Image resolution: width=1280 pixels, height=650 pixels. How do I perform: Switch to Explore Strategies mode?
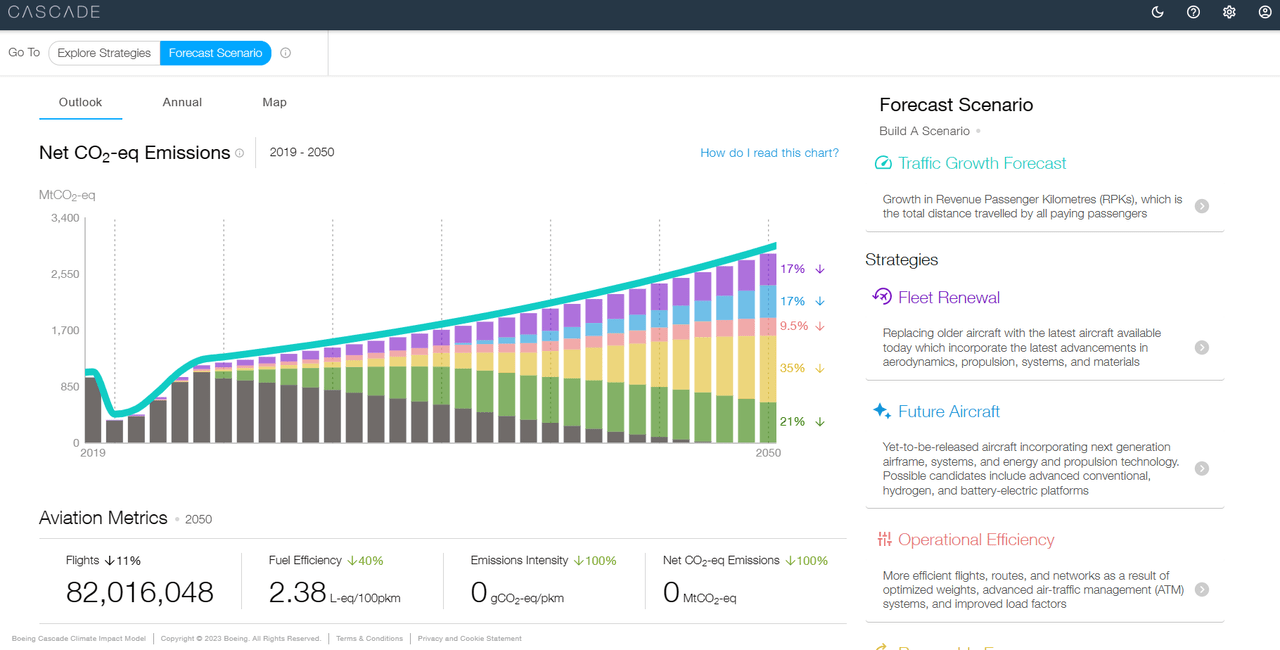pos(104,52)
